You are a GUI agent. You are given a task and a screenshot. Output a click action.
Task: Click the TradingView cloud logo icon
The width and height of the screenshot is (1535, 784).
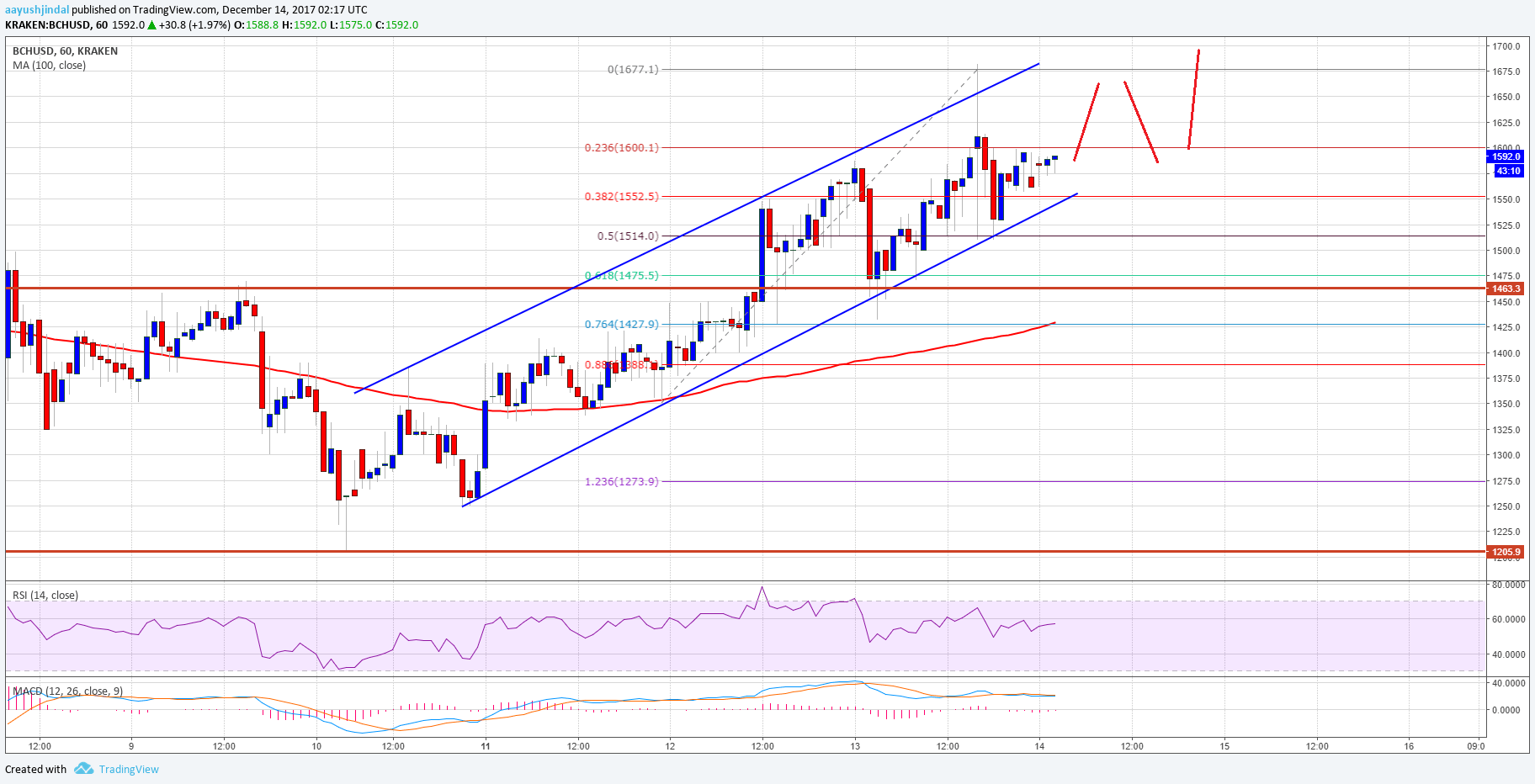[x=83, y=769]
